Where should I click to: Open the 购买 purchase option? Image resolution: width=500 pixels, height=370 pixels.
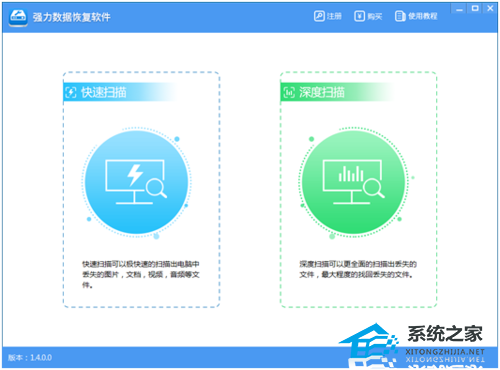coord(368,16)
